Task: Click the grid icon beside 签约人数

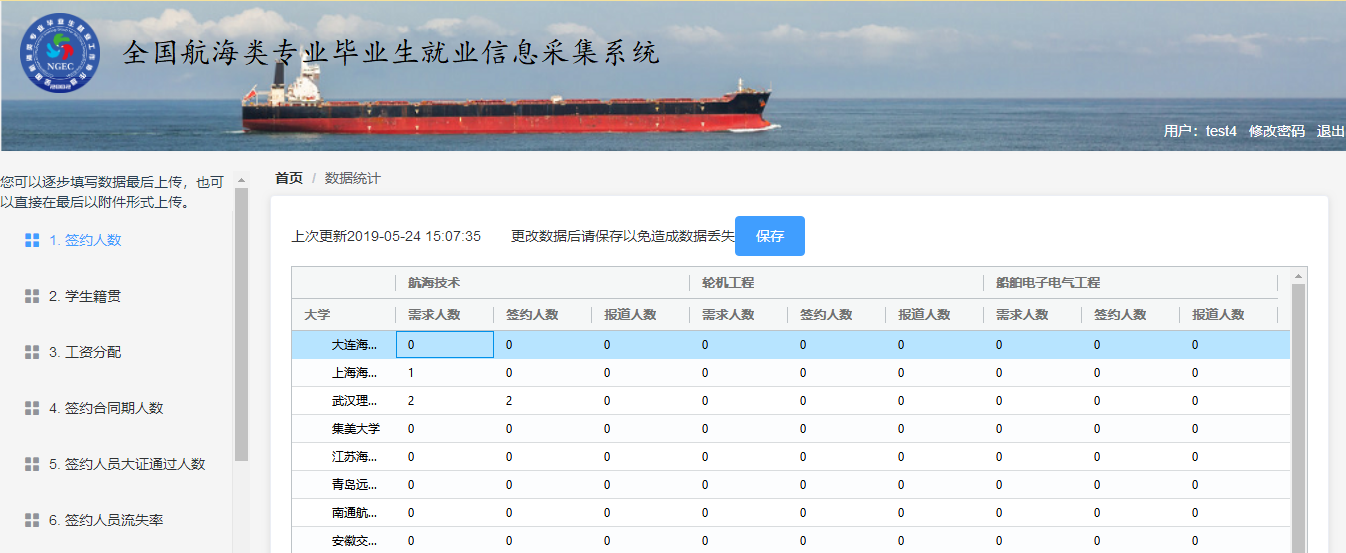Action: (32, 240)
